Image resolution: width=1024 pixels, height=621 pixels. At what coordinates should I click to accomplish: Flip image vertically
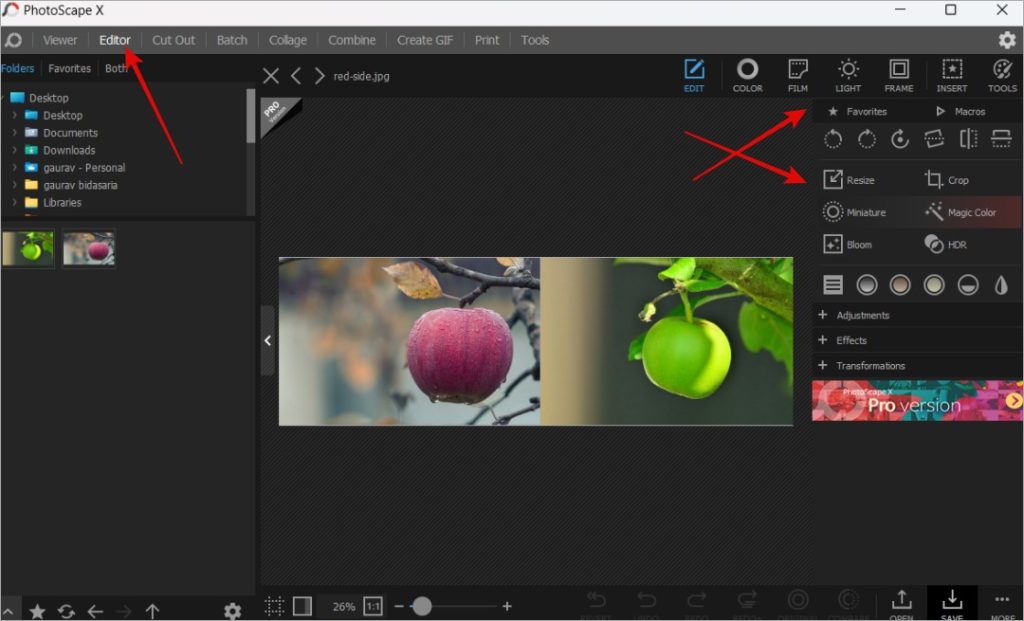click(x=1001, y=138)
